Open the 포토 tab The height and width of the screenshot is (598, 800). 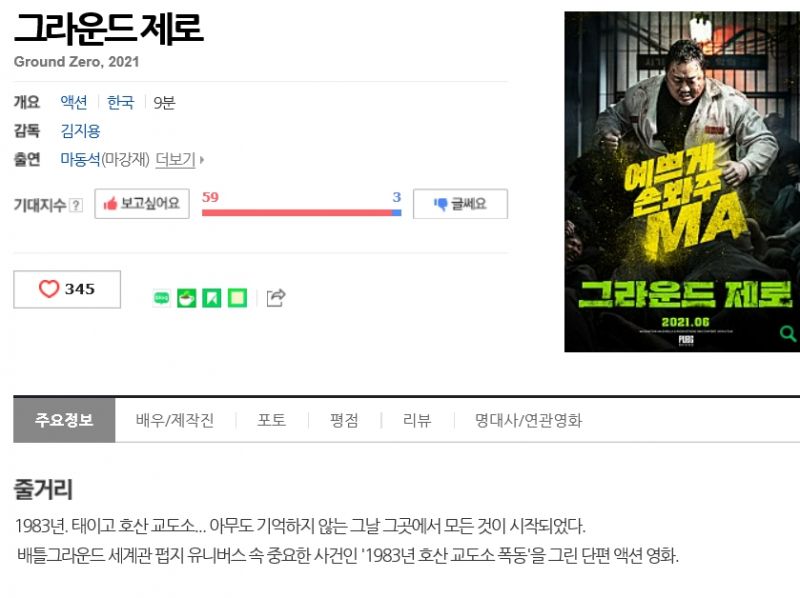coord(271,420)
